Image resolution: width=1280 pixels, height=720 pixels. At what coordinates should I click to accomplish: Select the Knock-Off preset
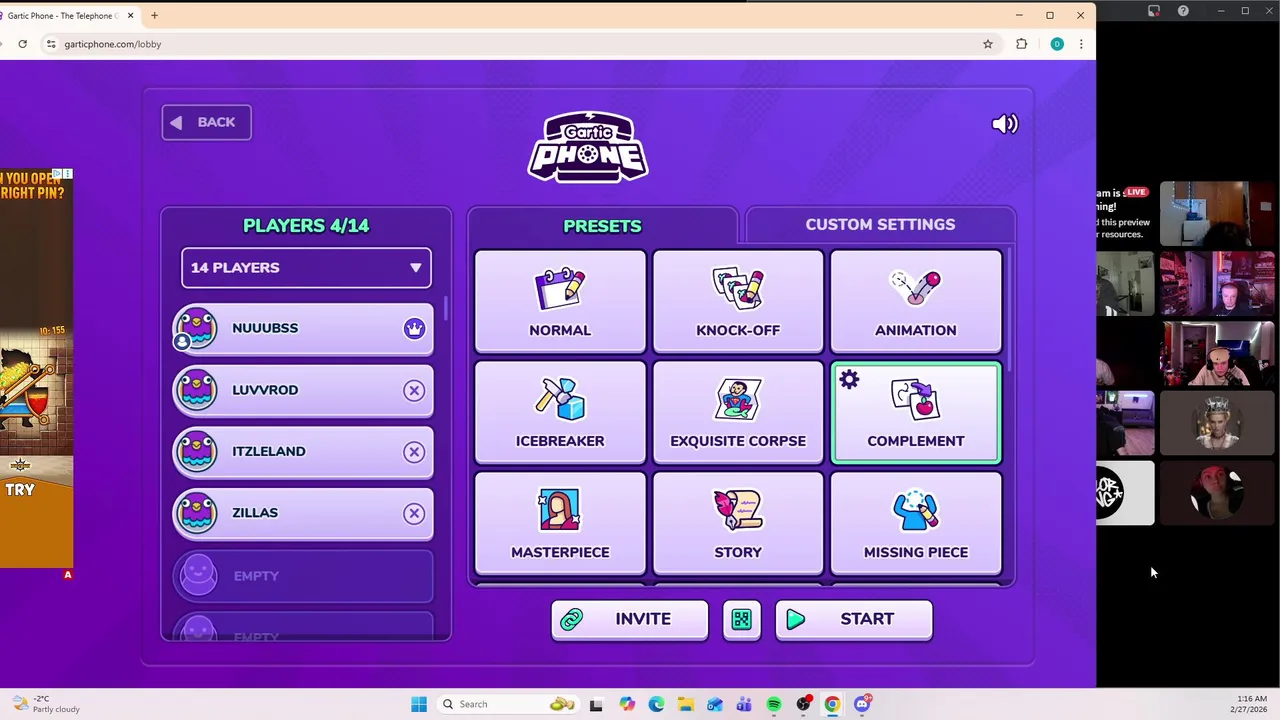coord(738,301)
